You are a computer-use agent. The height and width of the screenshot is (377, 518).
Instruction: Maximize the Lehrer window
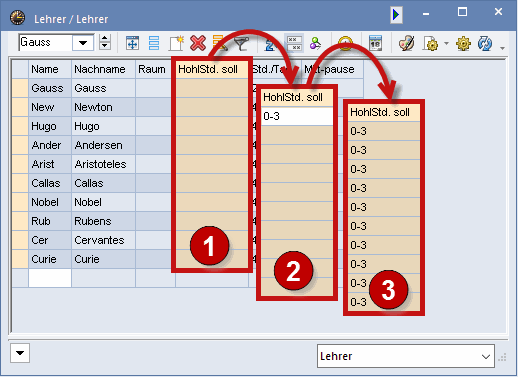point(462,12)
